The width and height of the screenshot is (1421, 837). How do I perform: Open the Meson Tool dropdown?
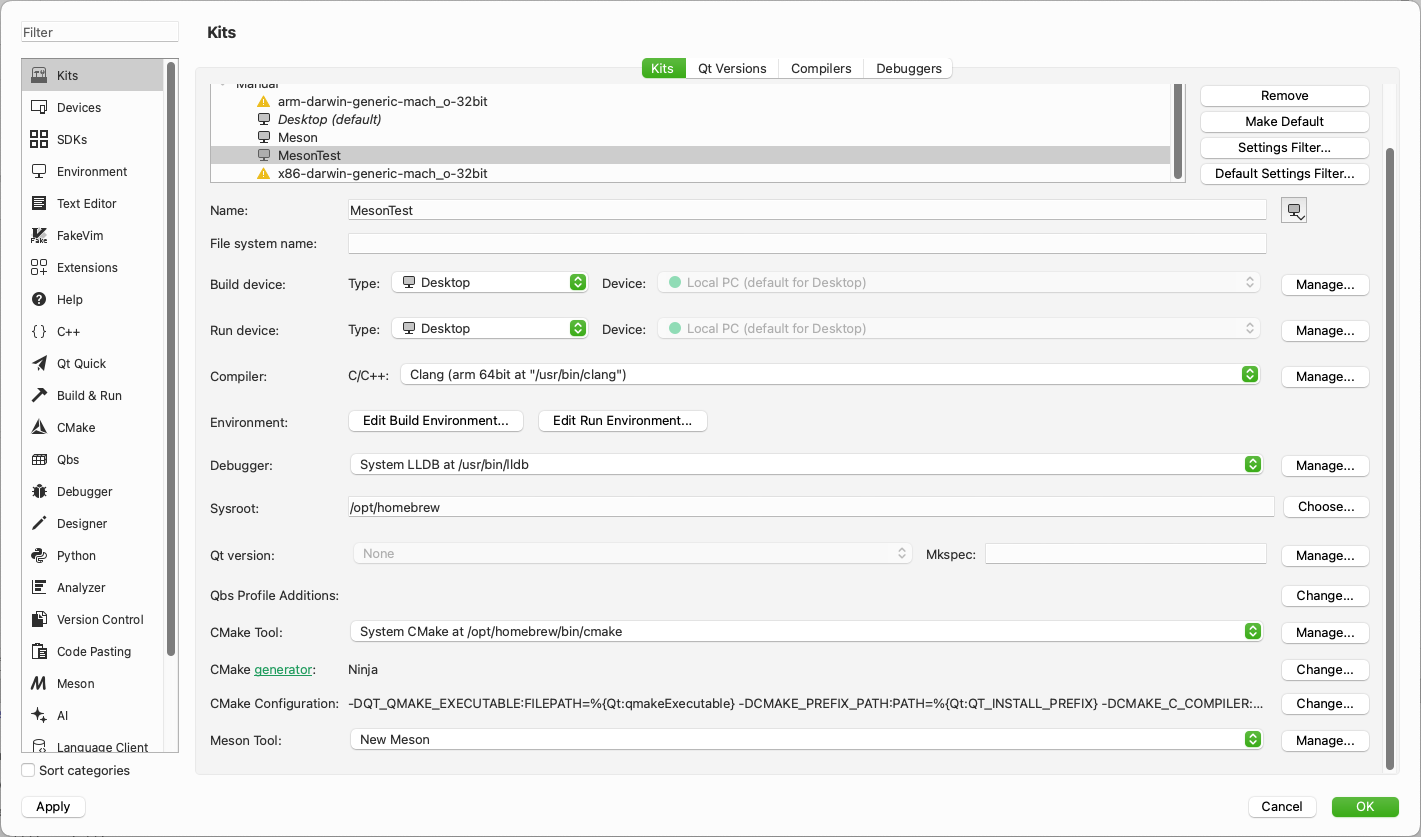(x=804, y=740)
